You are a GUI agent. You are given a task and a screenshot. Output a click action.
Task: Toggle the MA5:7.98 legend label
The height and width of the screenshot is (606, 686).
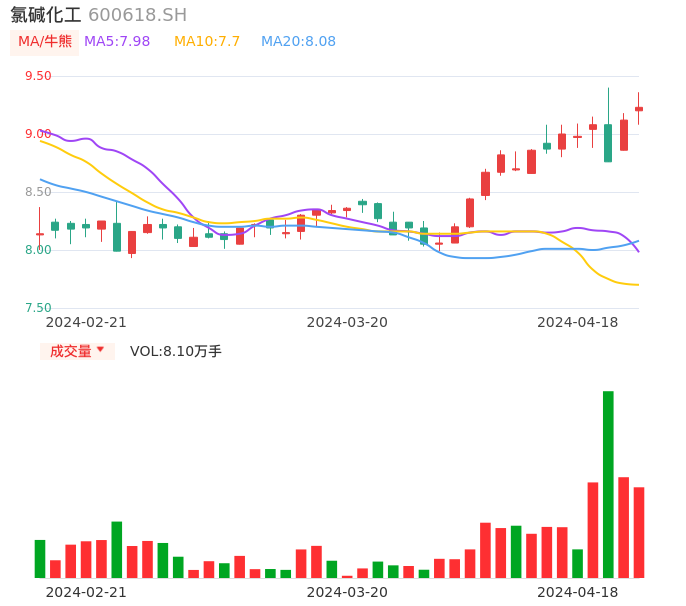pyautogui.click(x=117, y=42)
